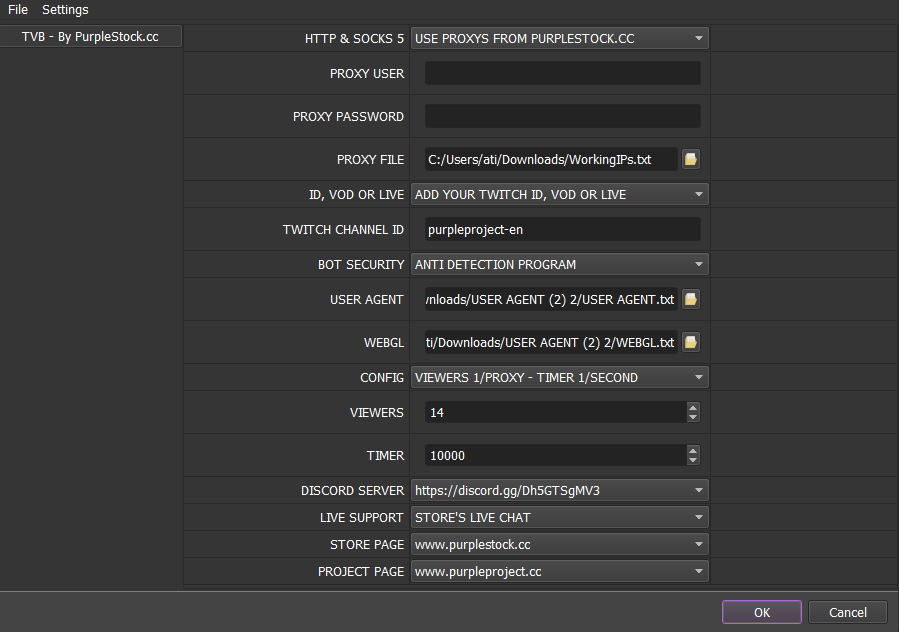This screenshot has height=632, width=899.
Task: Decrease the VIEWERS value with down arrow
Action: (693, 417)
